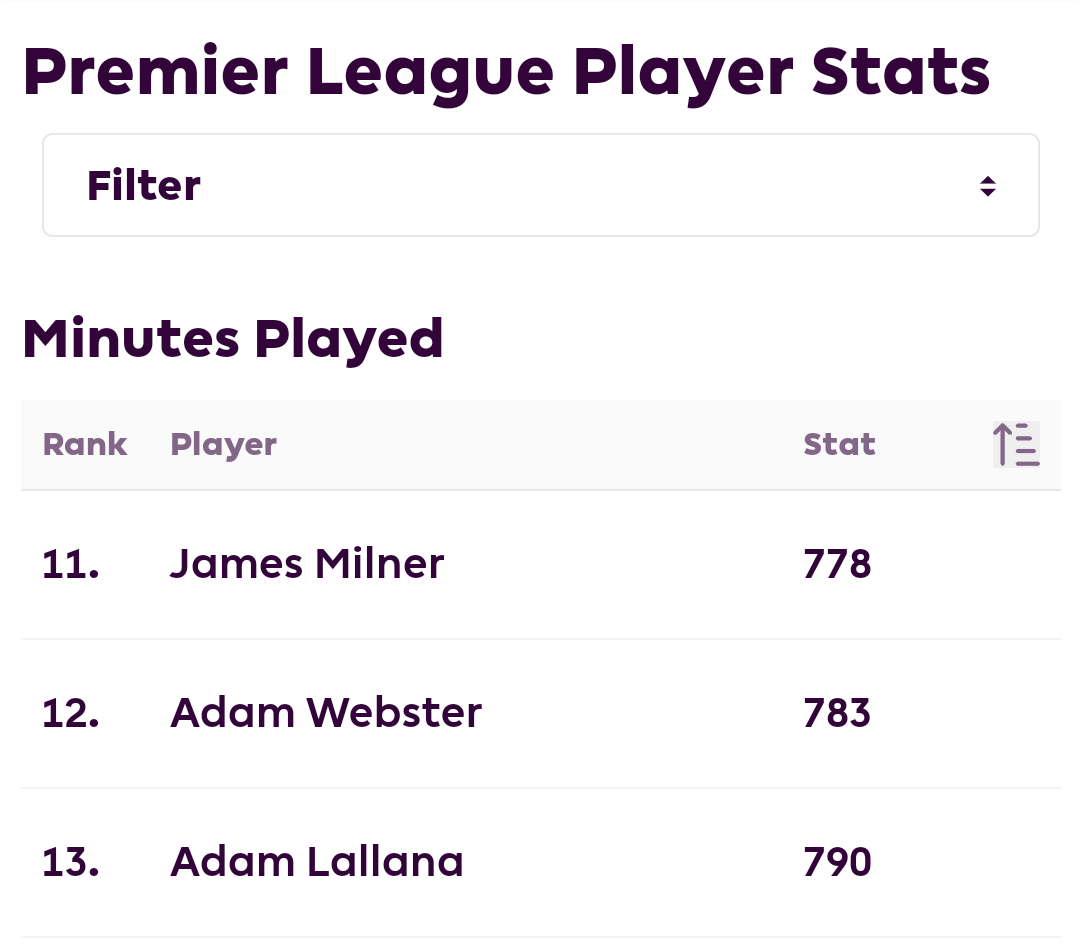Image resolution: width=1080 pixels, height=949 pixels.
Task: Click the Filter dropdown up-down arrows
Action: coord(988,186)
